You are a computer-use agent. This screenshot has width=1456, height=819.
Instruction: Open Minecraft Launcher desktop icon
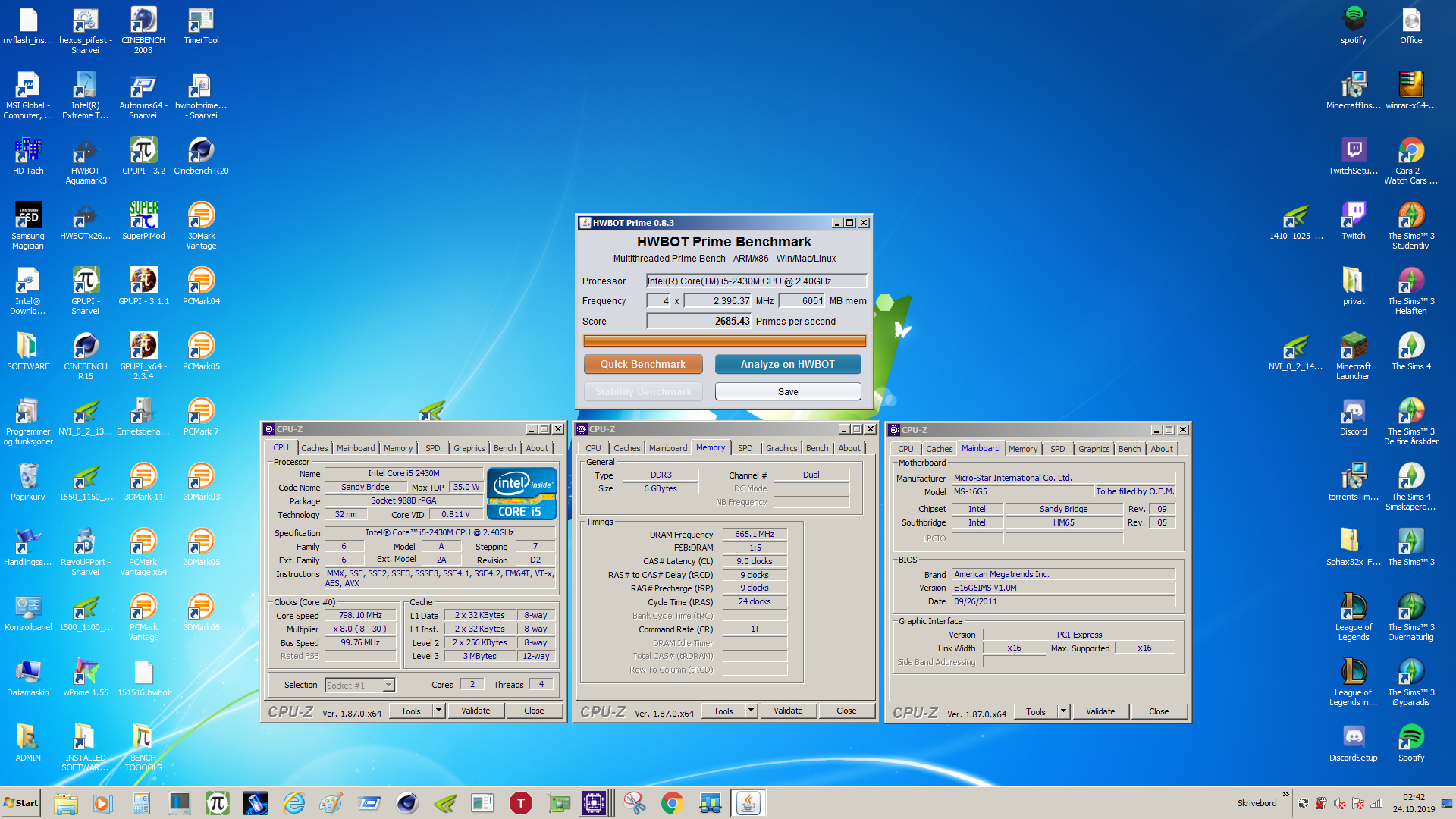[1354, 356]
